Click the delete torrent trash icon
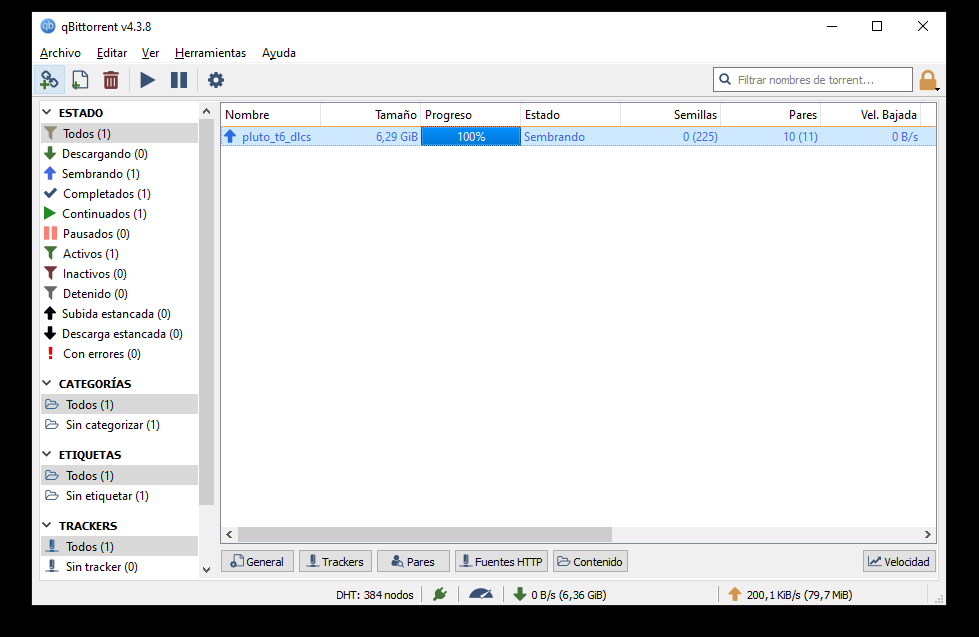Screen dimensions: 979x637 point(111,80)
